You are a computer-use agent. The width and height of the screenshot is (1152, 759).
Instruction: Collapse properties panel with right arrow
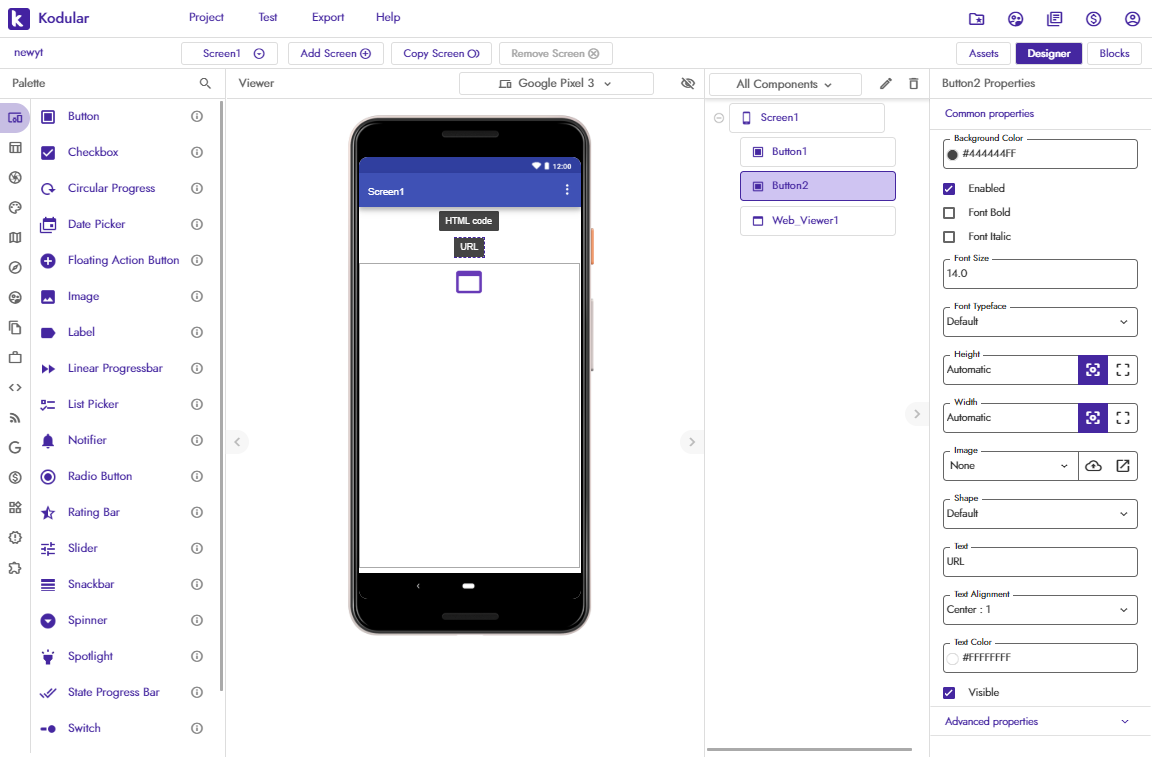pos(916,414)
